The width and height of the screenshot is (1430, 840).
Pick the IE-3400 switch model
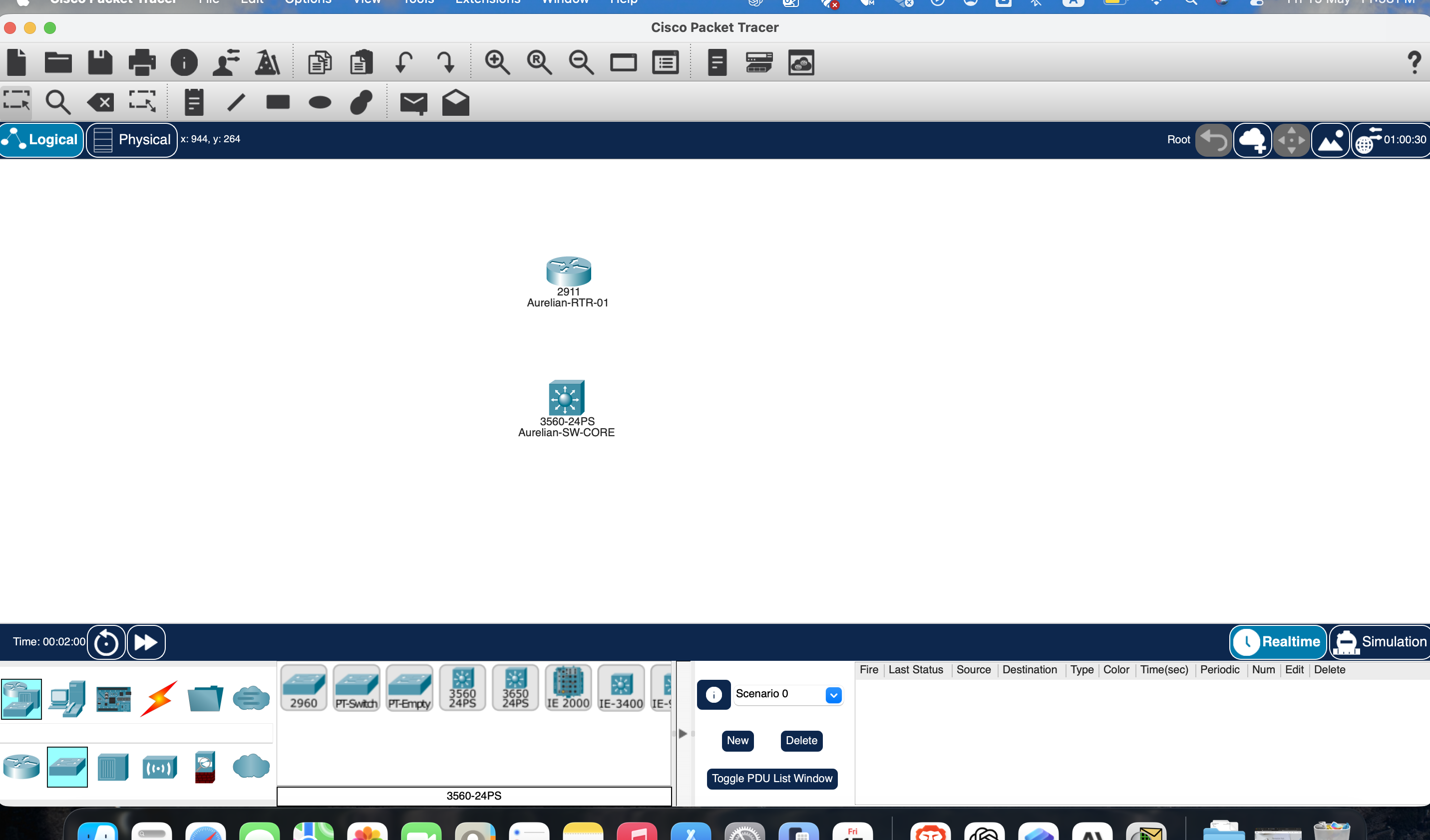click(621, 688)
